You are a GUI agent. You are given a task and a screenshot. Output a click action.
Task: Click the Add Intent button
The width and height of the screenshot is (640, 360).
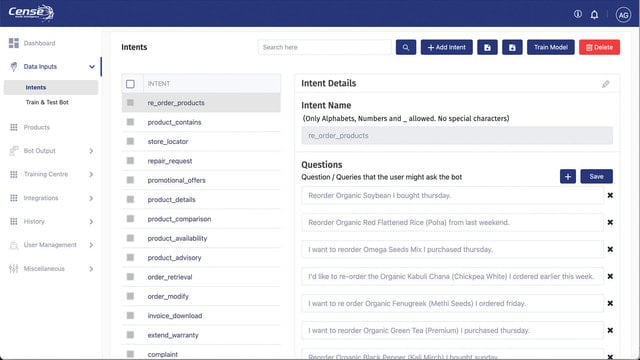coord(447,47)
